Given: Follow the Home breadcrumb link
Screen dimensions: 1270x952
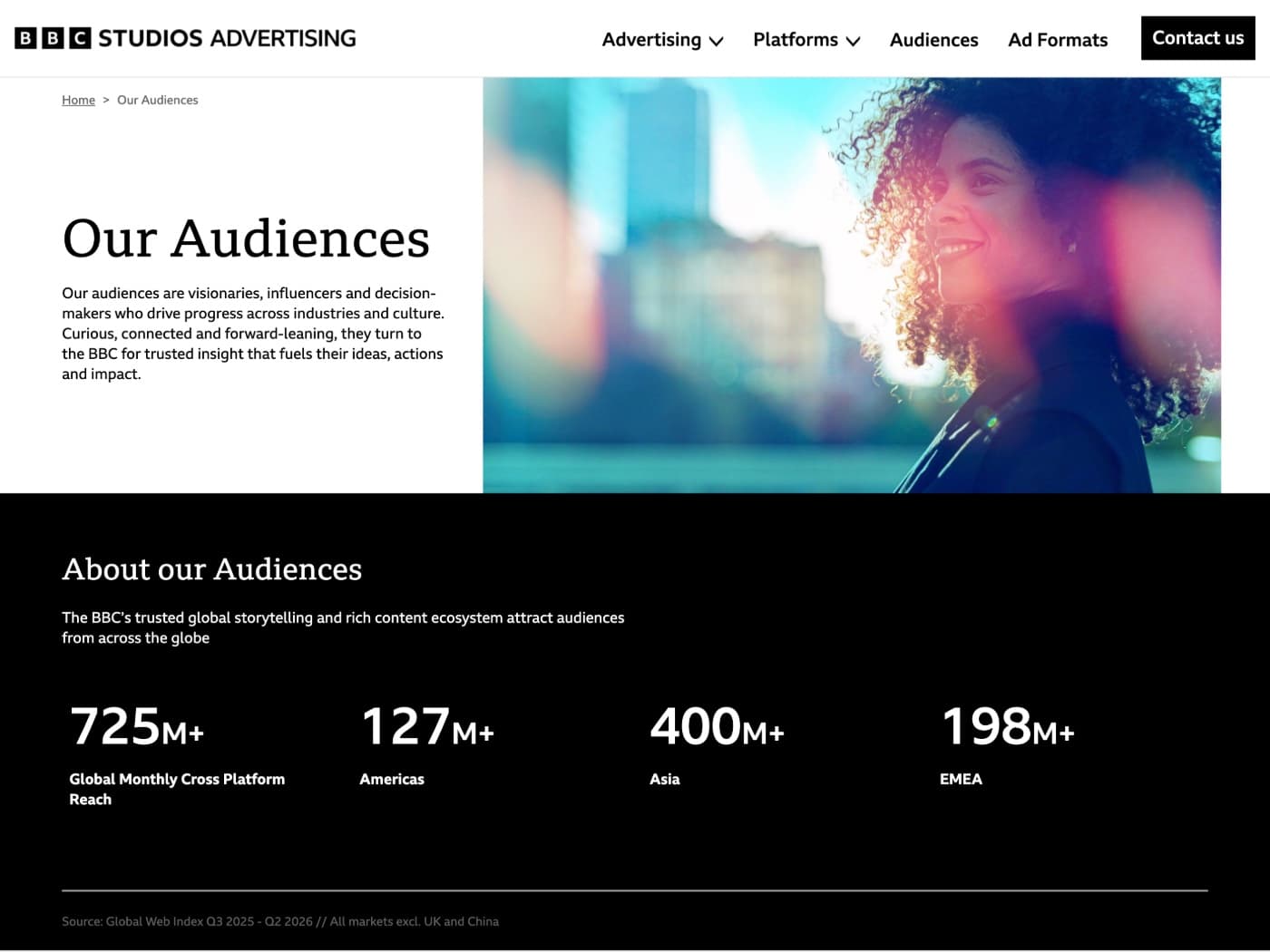Looking at the screenshot, I should pyautogui.click(x=78, y=100).
